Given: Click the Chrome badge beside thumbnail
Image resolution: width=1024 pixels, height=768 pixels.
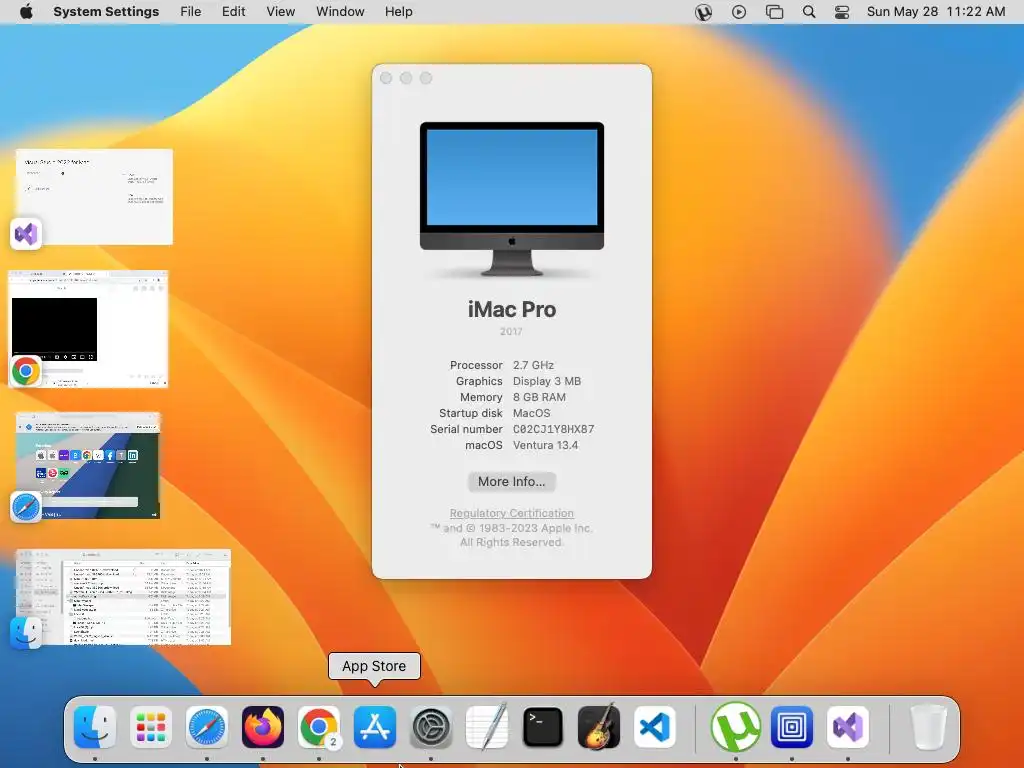Looking at the screenshot, I should pos(26,372).
